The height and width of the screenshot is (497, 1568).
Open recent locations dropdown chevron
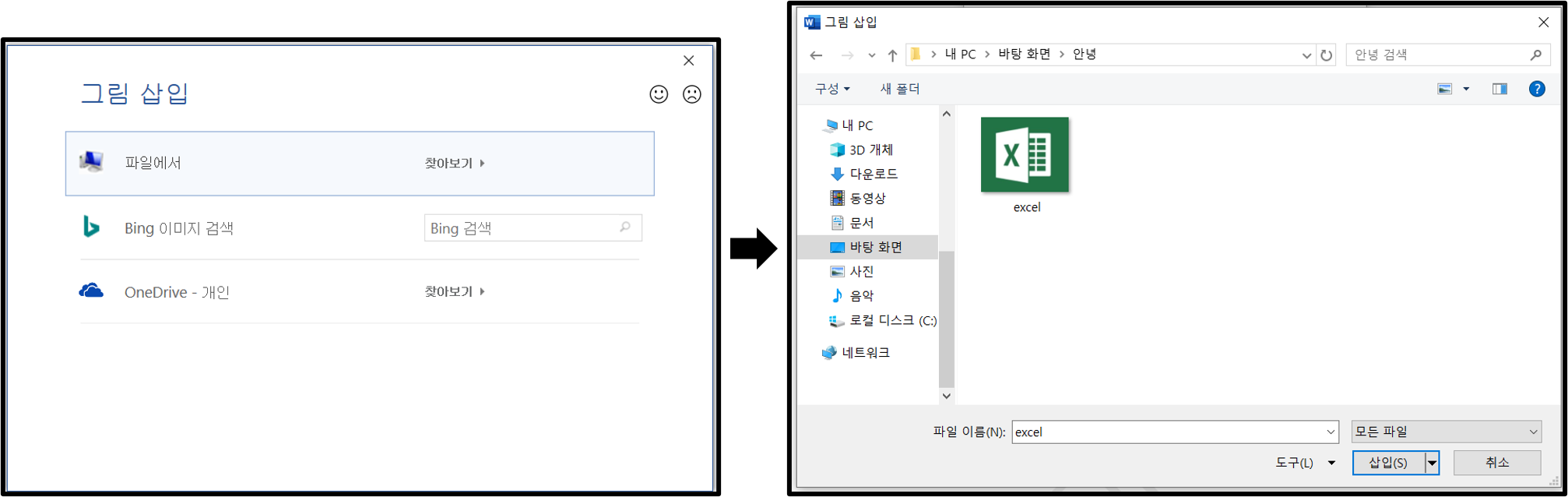pyautogui.click(x=871, y=55)
